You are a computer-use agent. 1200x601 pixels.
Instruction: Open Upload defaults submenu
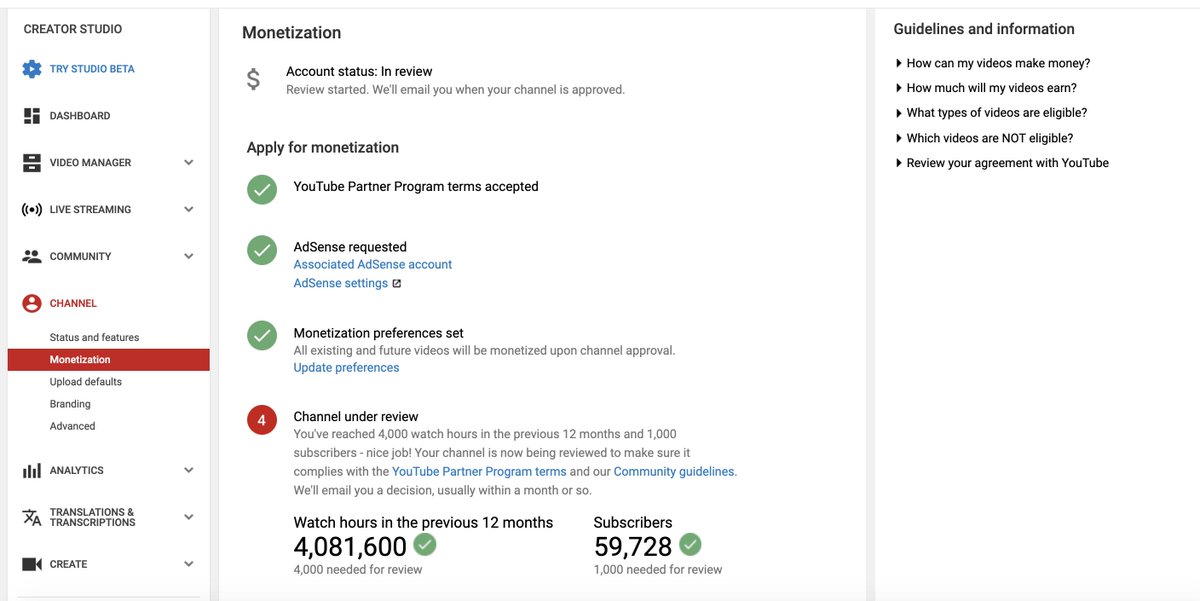pos(86,382)
